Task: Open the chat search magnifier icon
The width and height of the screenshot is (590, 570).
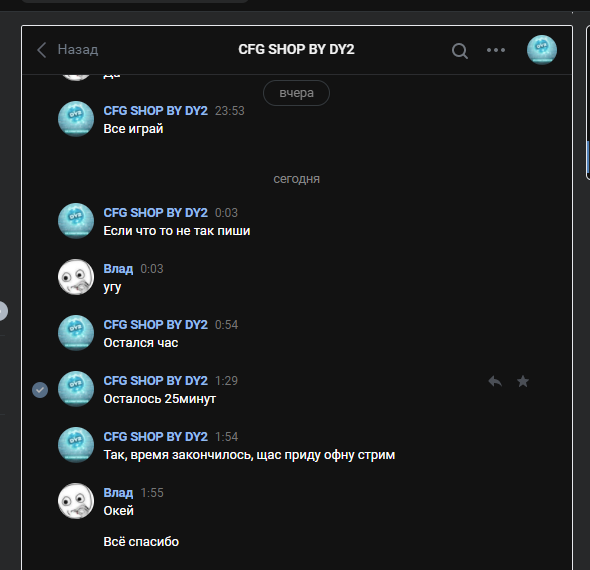Action: (x=459, y=50)
